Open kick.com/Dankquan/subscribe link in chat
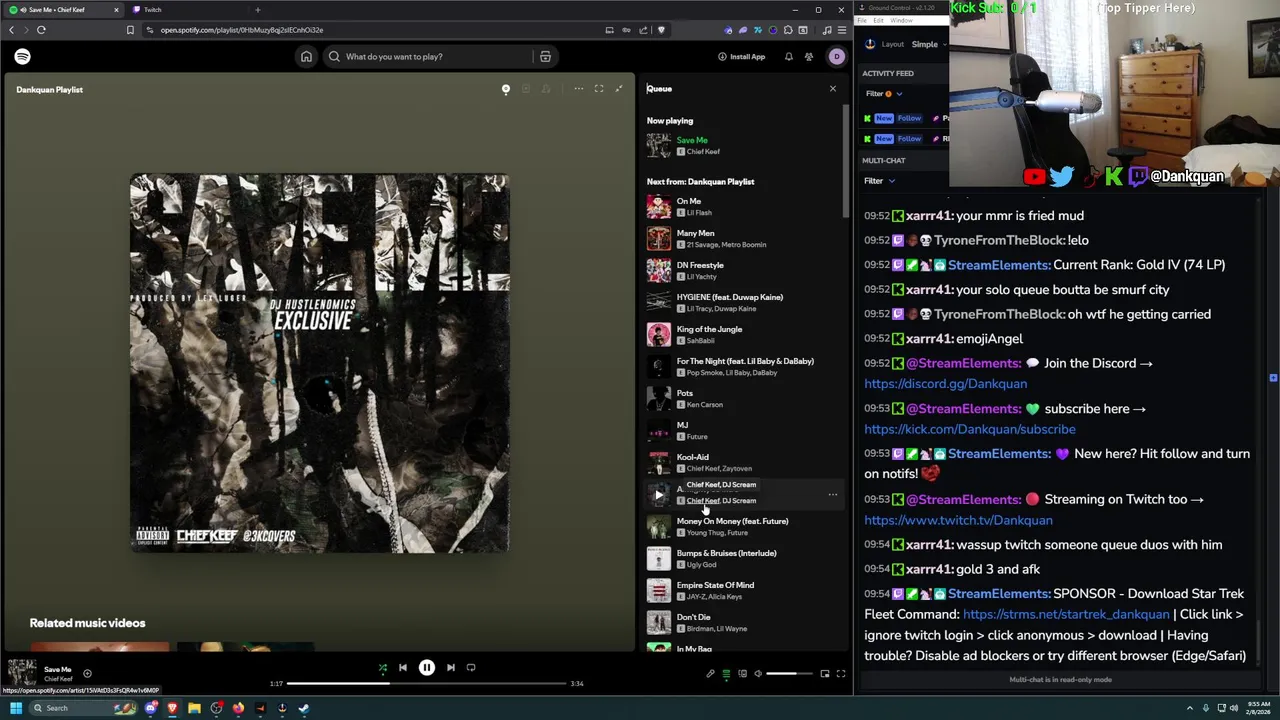1280x720 pixels. pyautogui.click(x=970, y=429)
